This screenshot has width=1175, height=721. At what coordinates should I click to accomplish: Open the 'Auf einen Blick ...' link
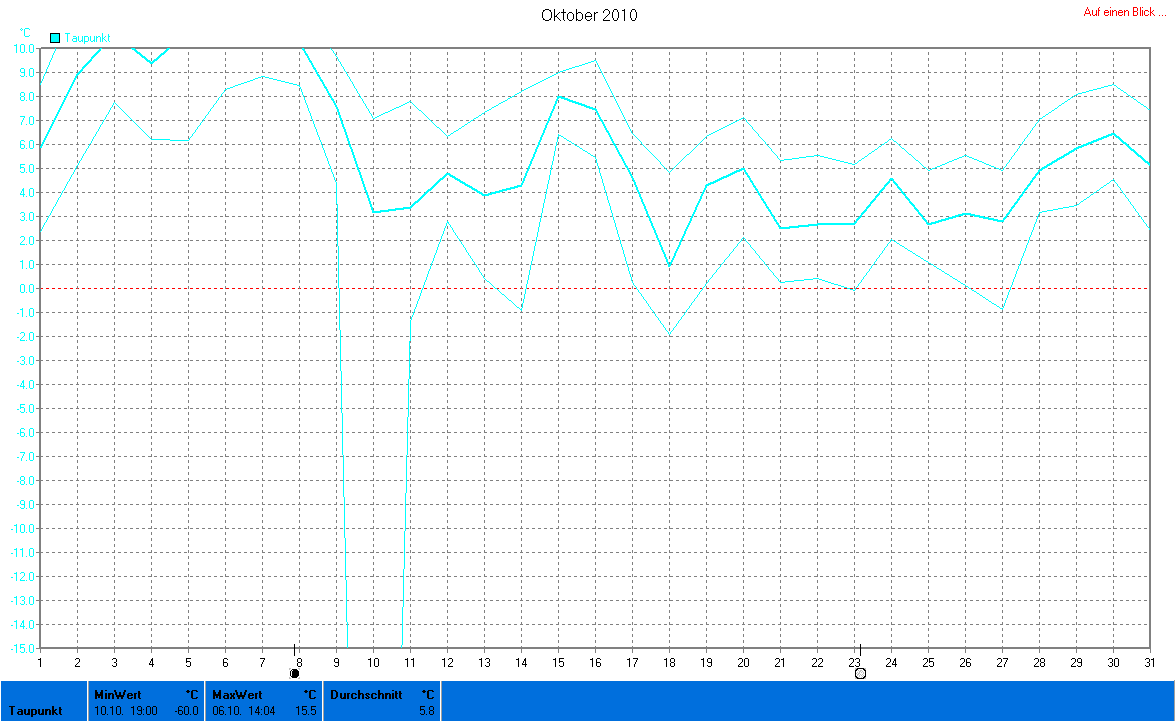pos(1124,12)
